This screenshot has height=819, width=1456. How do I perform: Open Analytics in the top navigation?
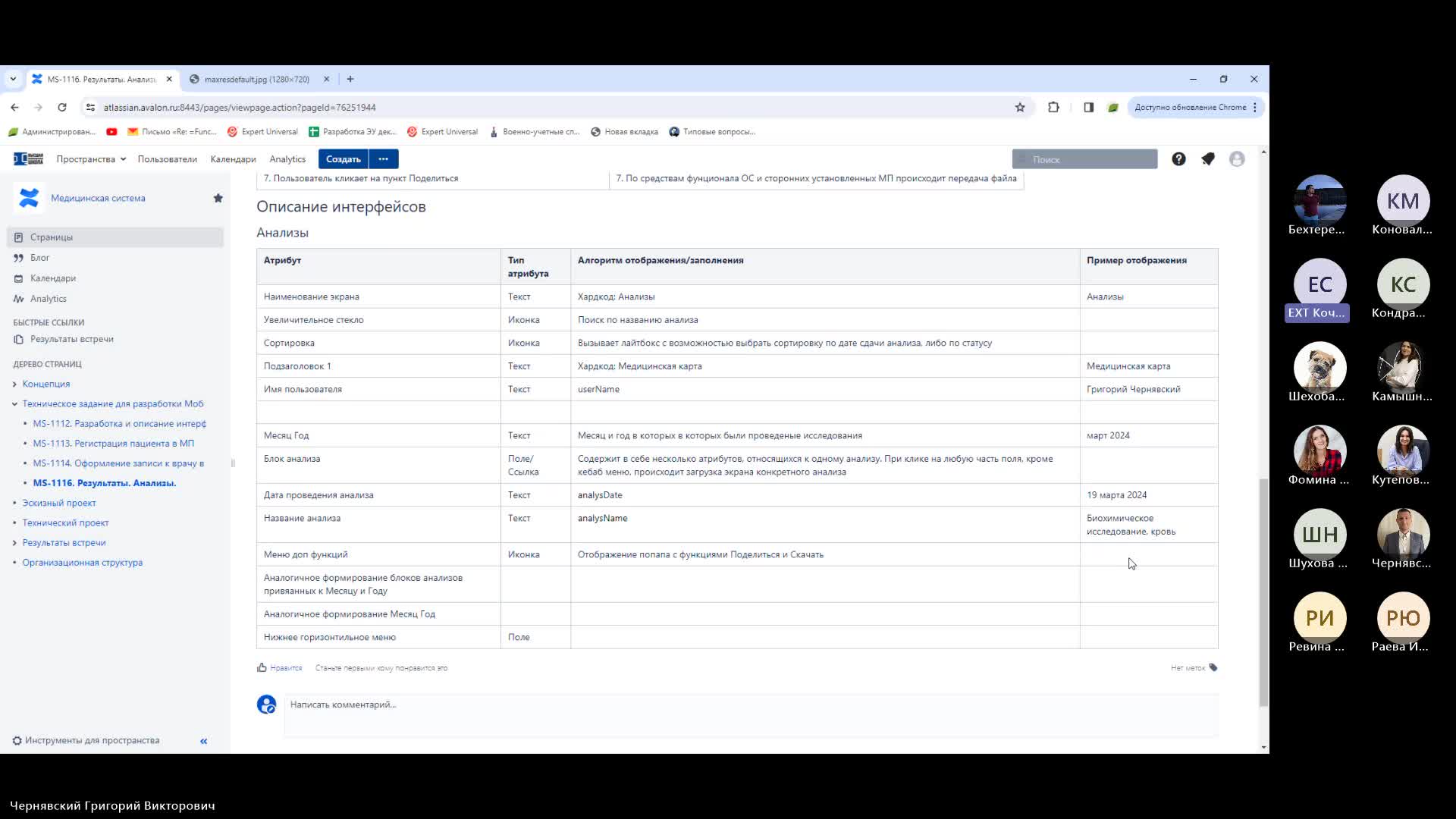click(287, 158)
